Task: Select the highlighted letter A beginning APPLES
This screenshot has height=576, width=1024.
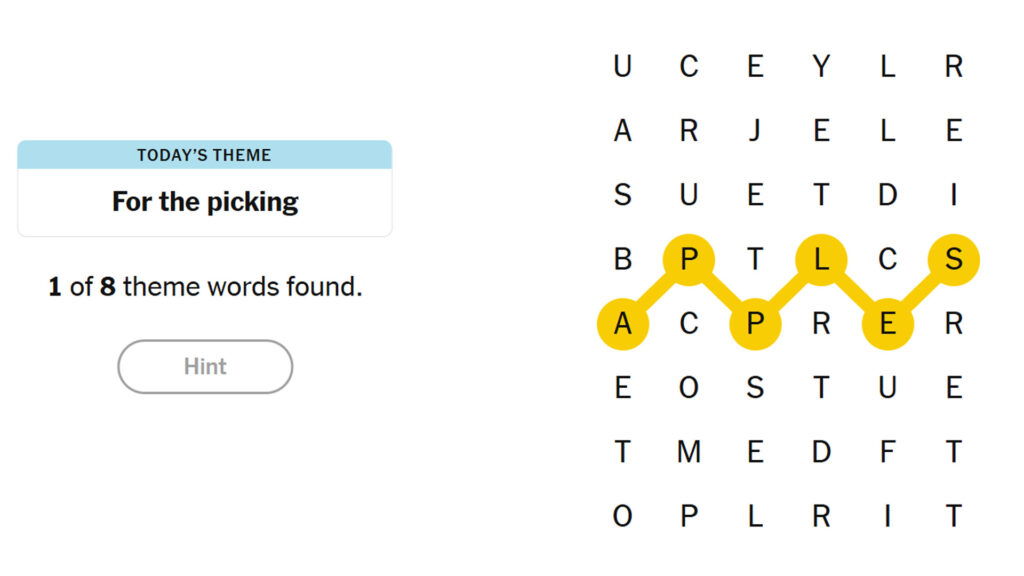Action: click(x=623, y=324)
